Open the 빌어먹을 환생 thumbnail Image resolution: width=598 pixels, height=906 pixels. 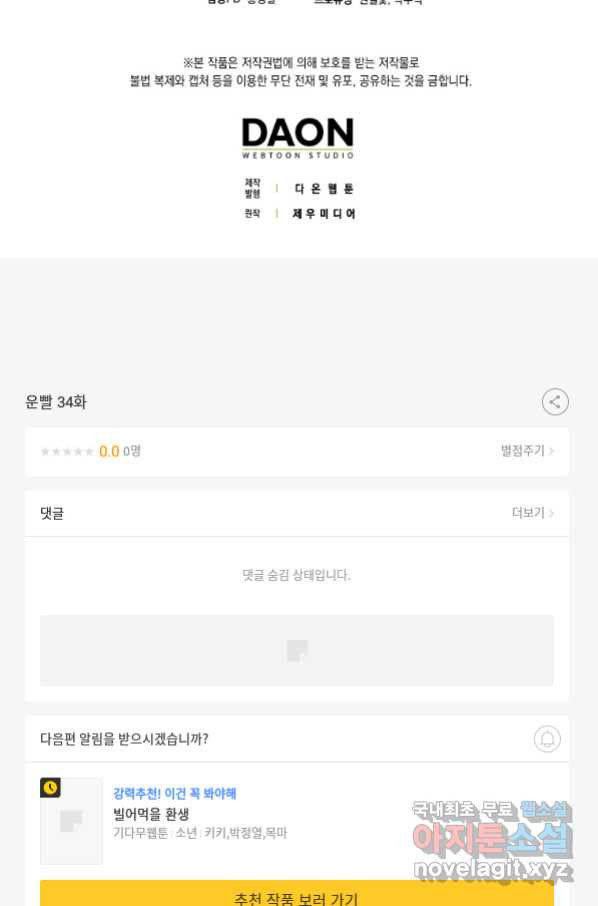(71, 820)
